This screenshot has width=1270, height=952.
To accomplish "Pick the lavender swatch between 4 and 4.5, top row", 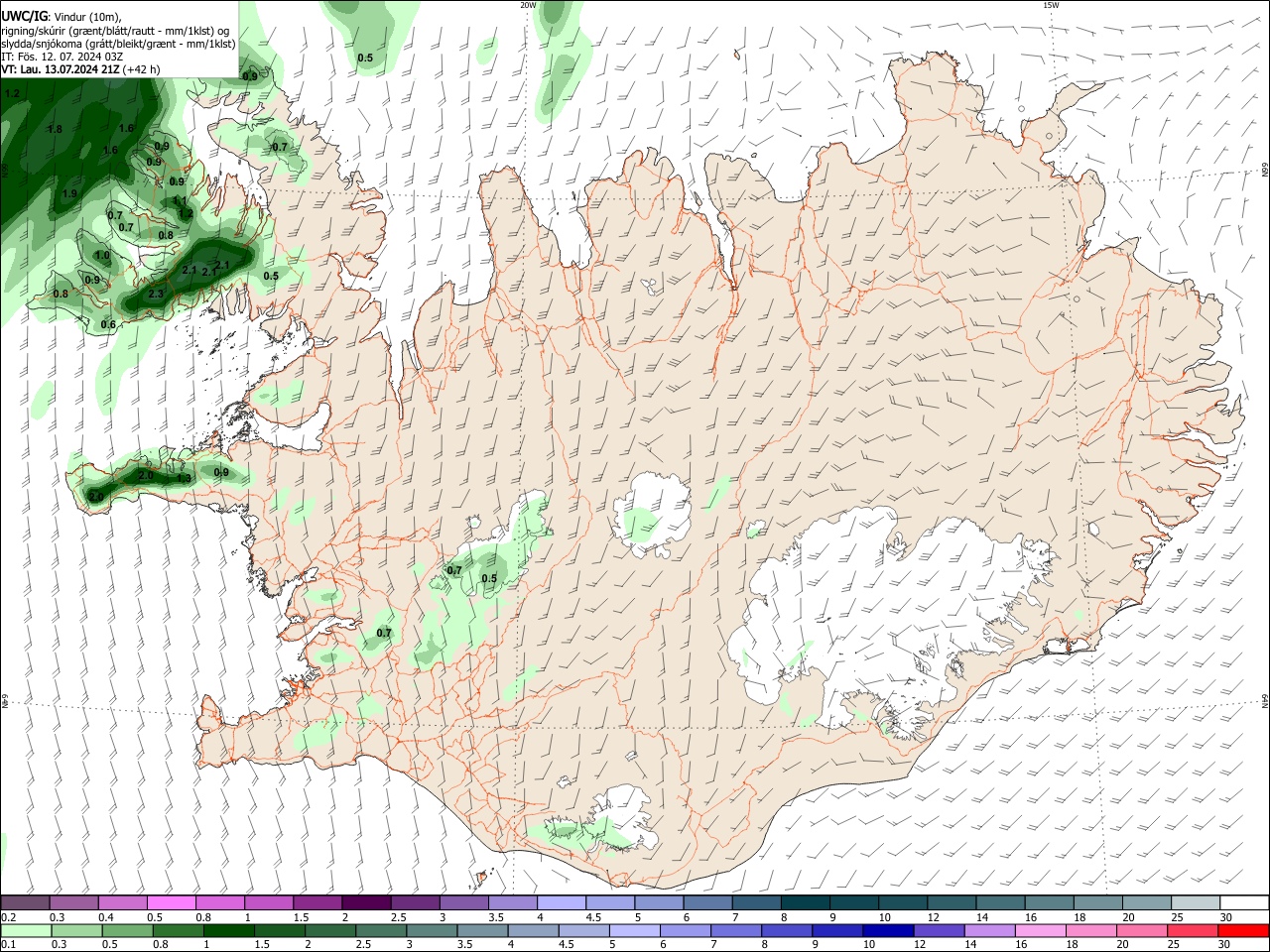I will point(562,903).
